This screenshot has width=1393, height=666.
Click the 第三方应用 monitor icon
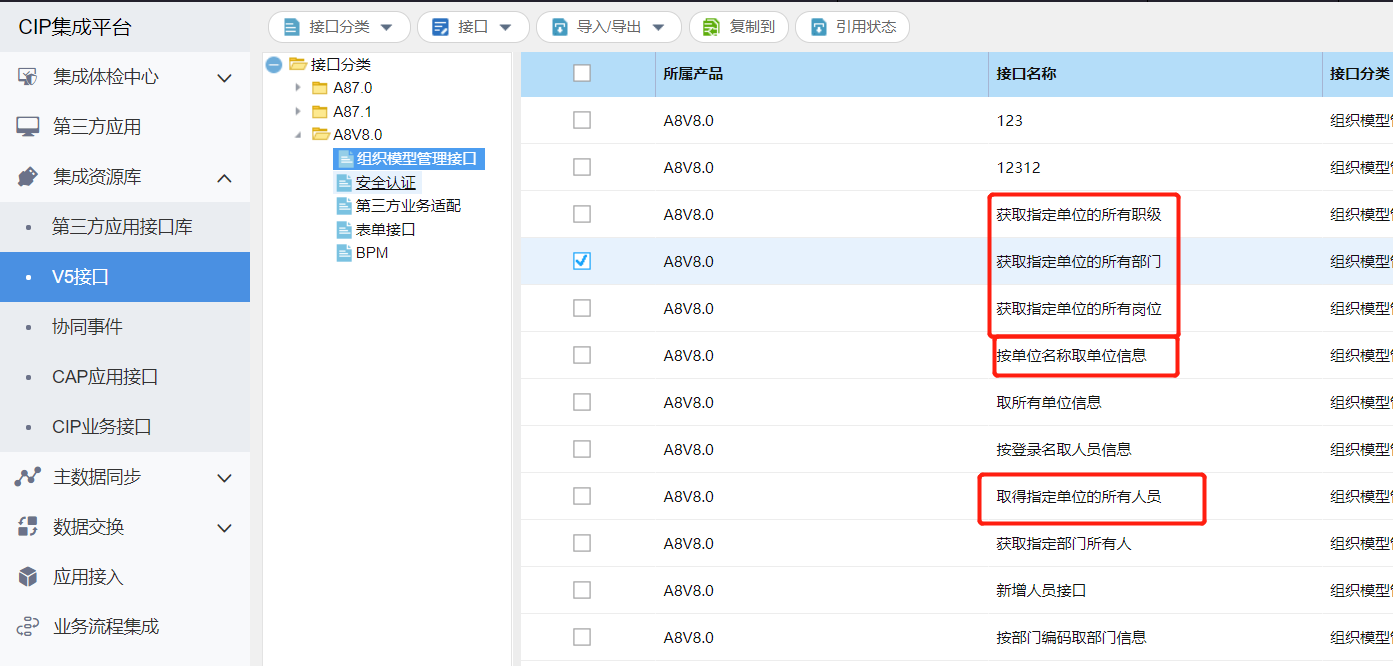tap(28, 127)
